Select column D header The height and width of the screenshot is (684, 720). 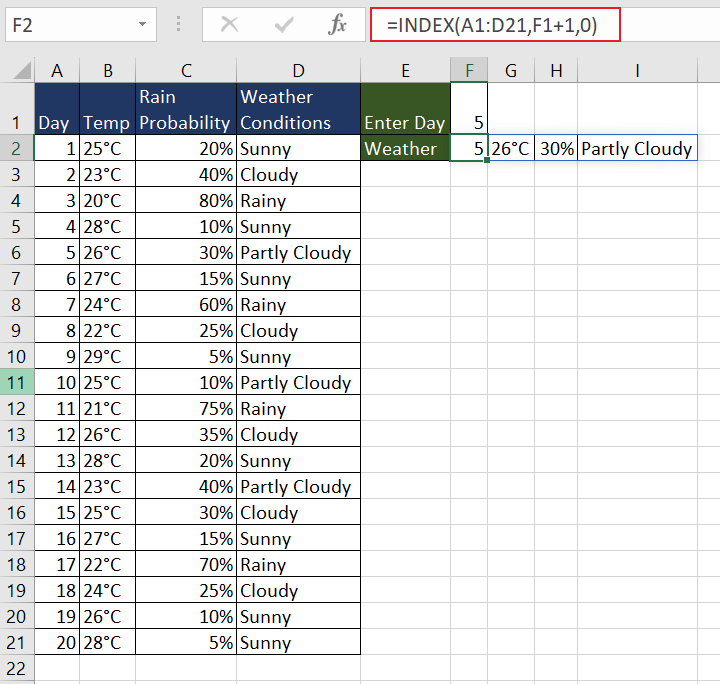tap(298, 70)
